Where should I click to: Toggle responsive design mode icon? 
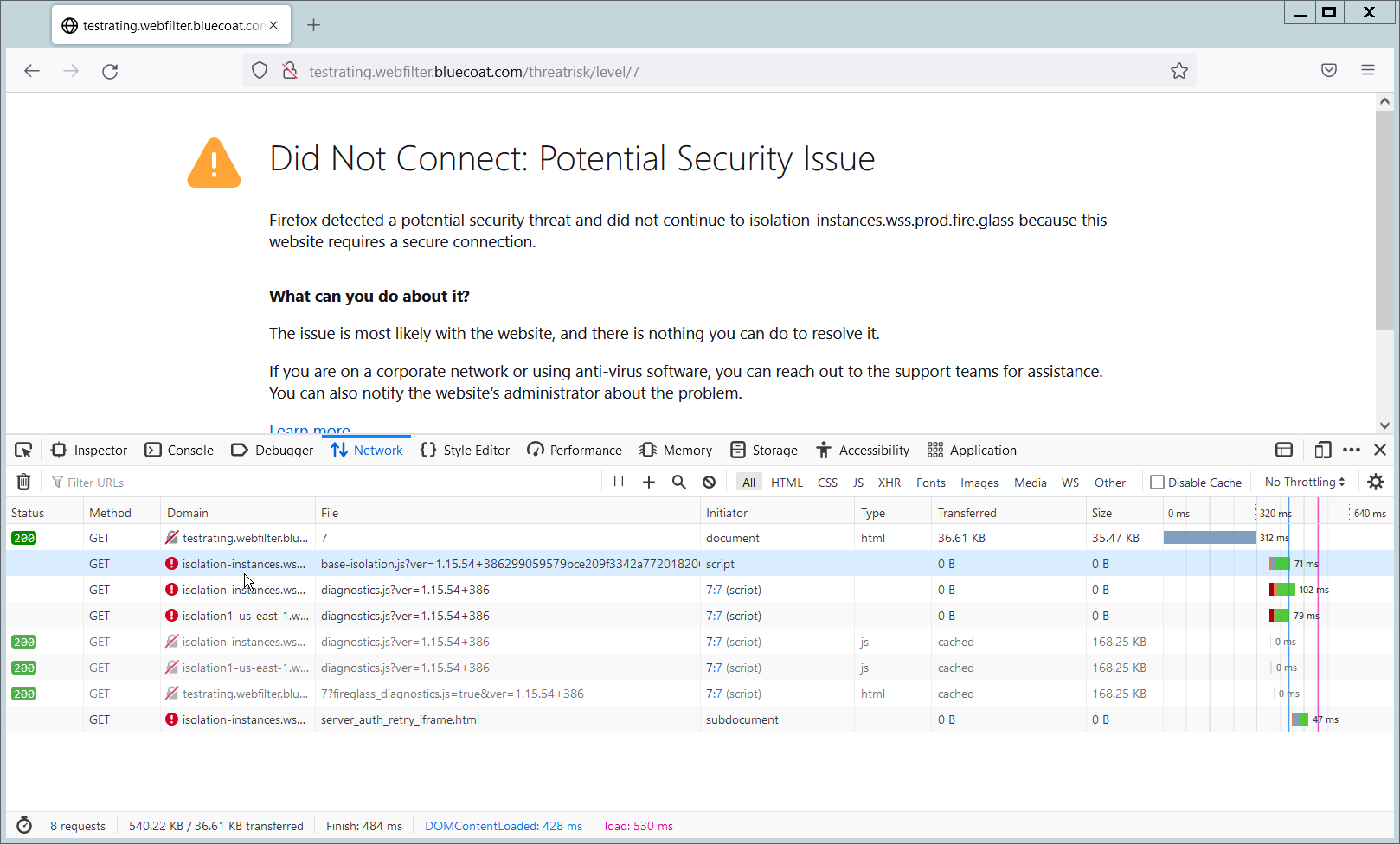click(1322, 450)
